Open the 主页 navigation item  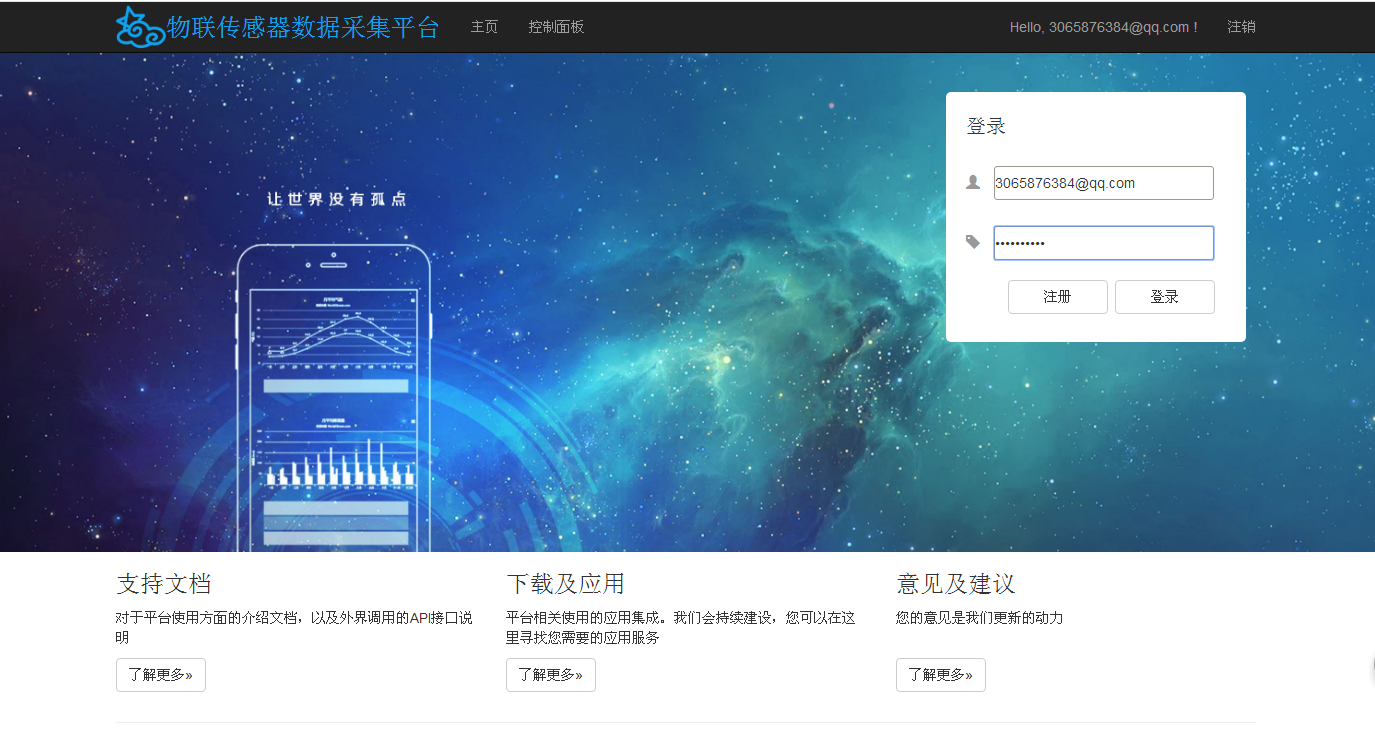click(484, 27)
